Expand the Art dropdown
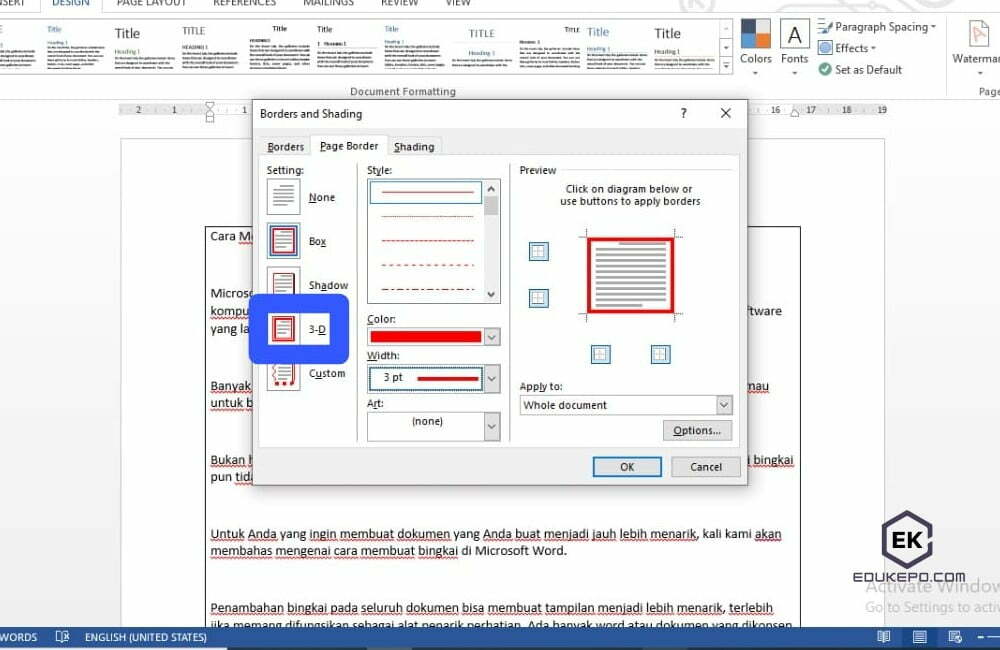 coord(491,426)
